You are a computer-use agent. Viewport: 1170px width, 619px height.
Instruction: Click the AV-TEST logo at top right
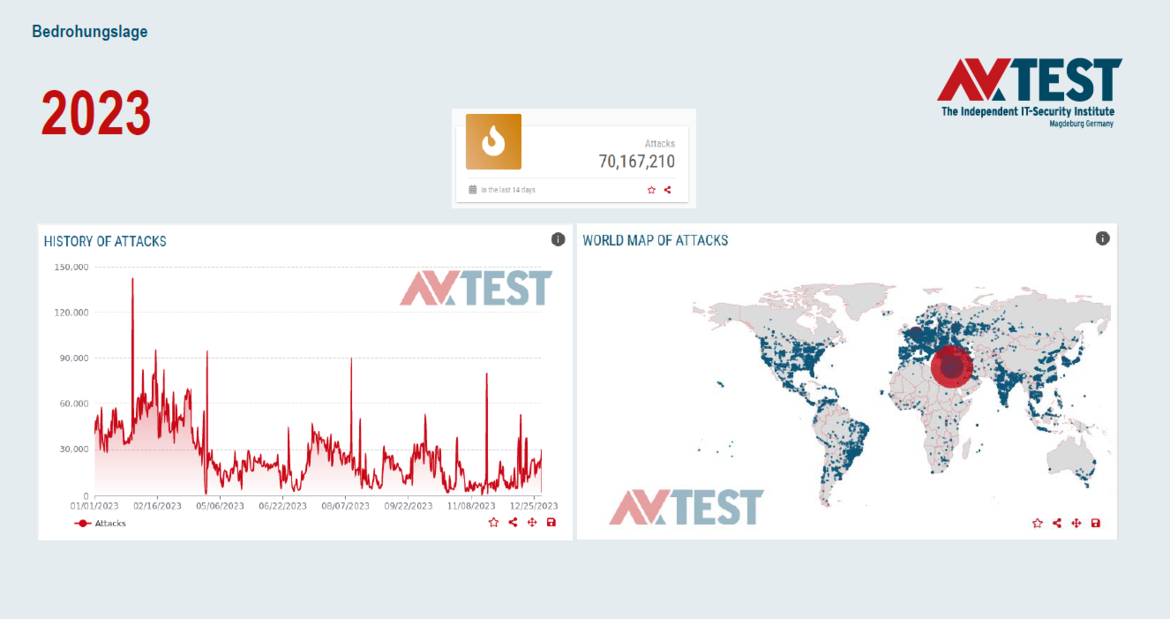tap(1028, 90)
